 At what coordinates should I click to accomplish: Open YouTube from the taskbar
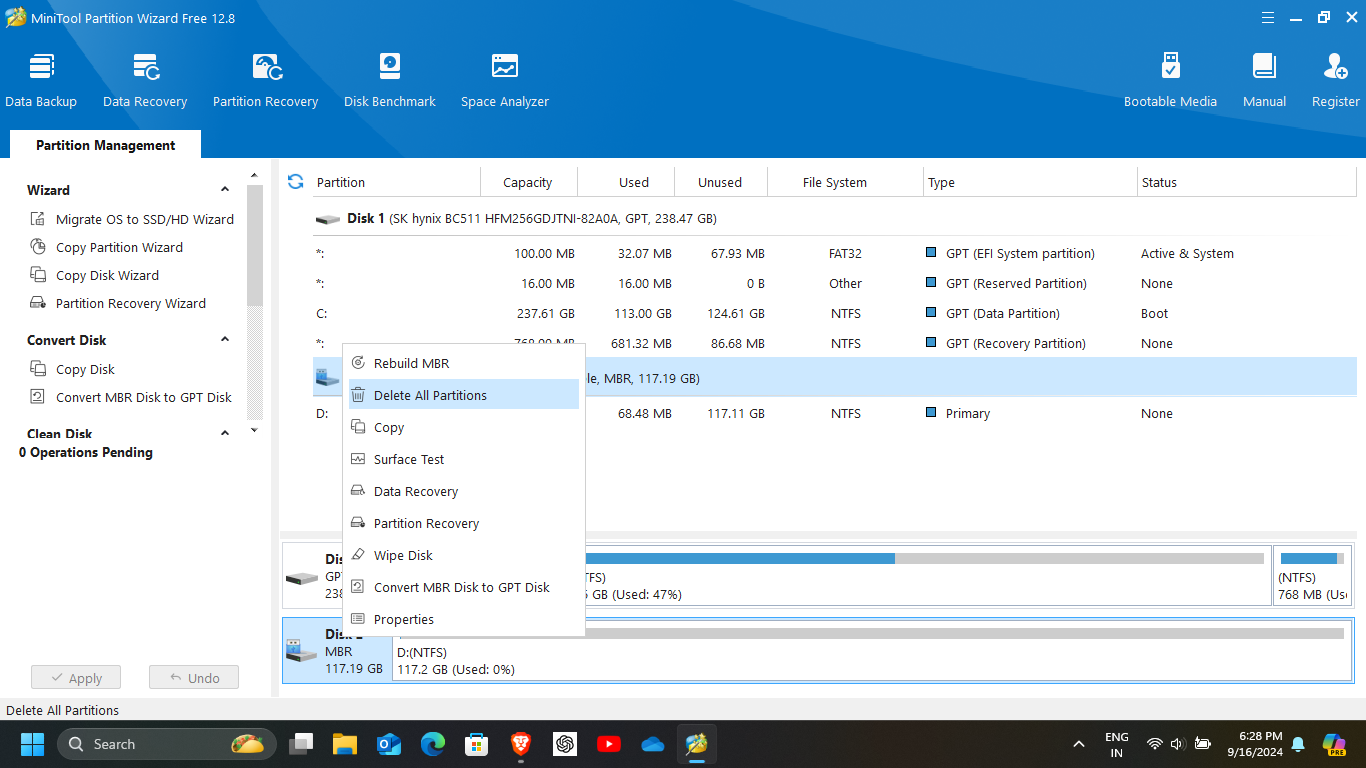pos(609,744)
